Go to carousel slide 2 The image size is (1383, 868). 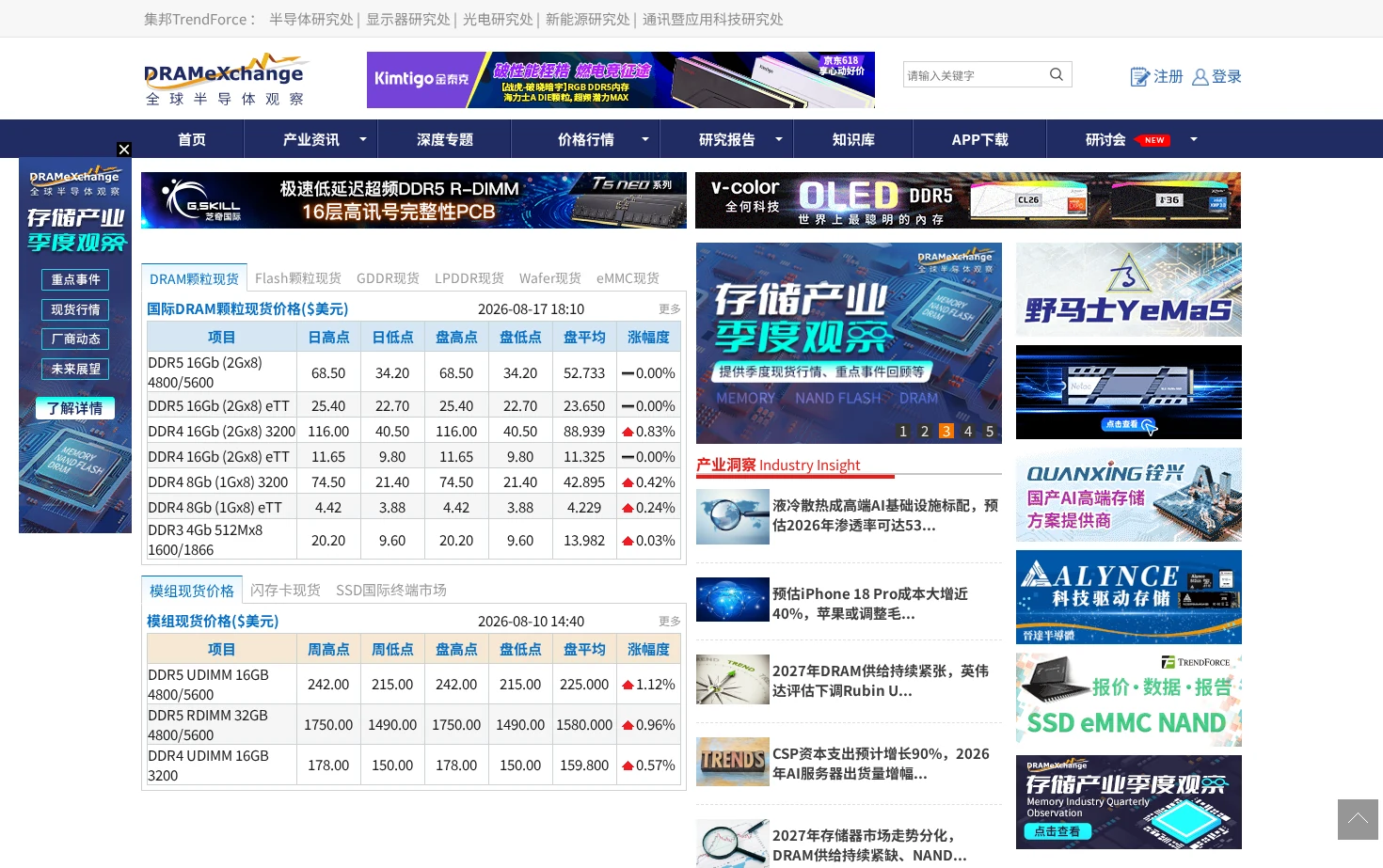(x=925, y=431)
